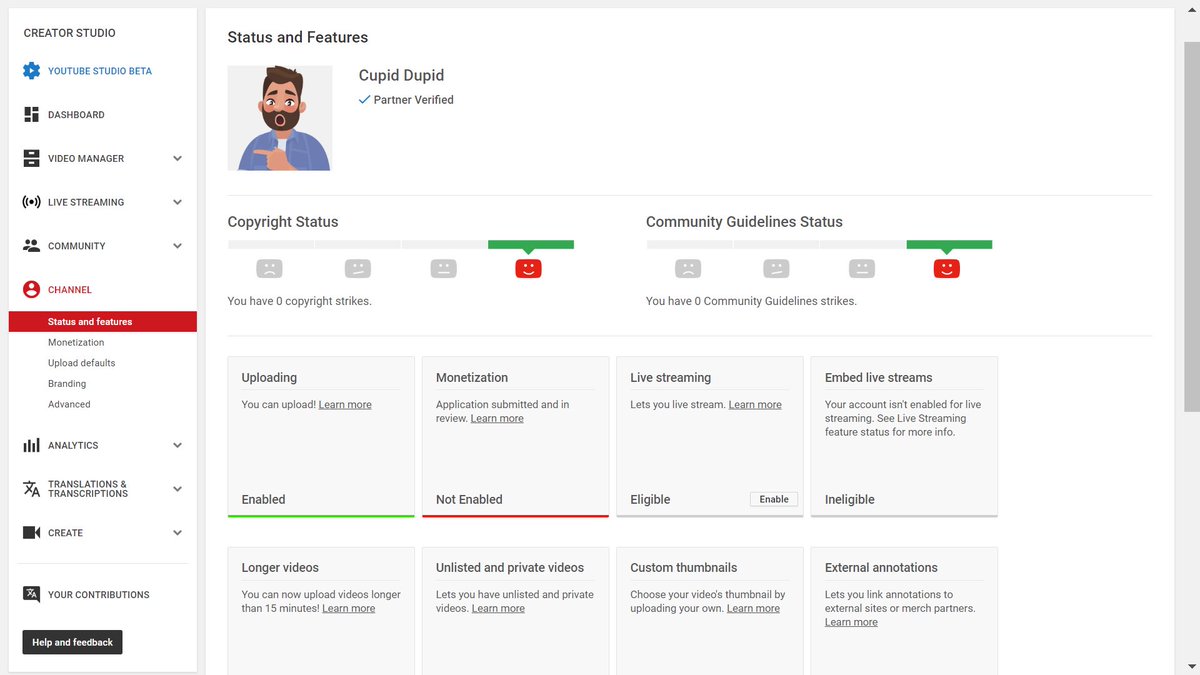Click the red smiley under Copyright Status
Image resolution: width=1200 pixels, height=675 pixels.
point(528,268)
